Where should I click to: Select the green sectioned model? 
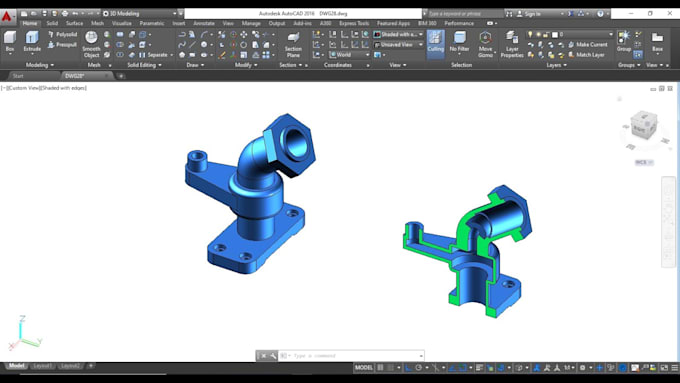[x=468, y=251]
